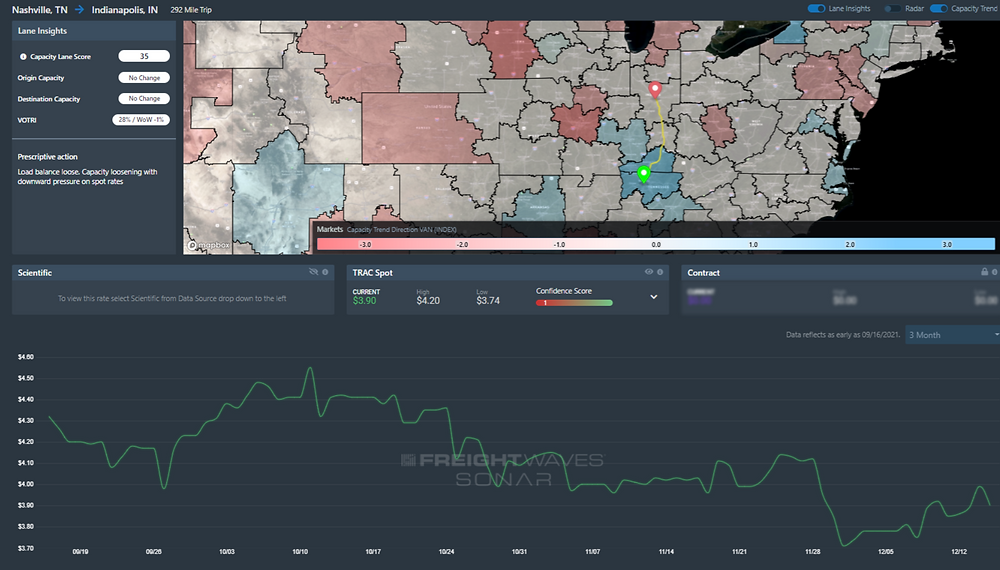This screenshot has height=570, width=1000.
Task: Click the Mapbox logo on map
Action: (208, 245)
